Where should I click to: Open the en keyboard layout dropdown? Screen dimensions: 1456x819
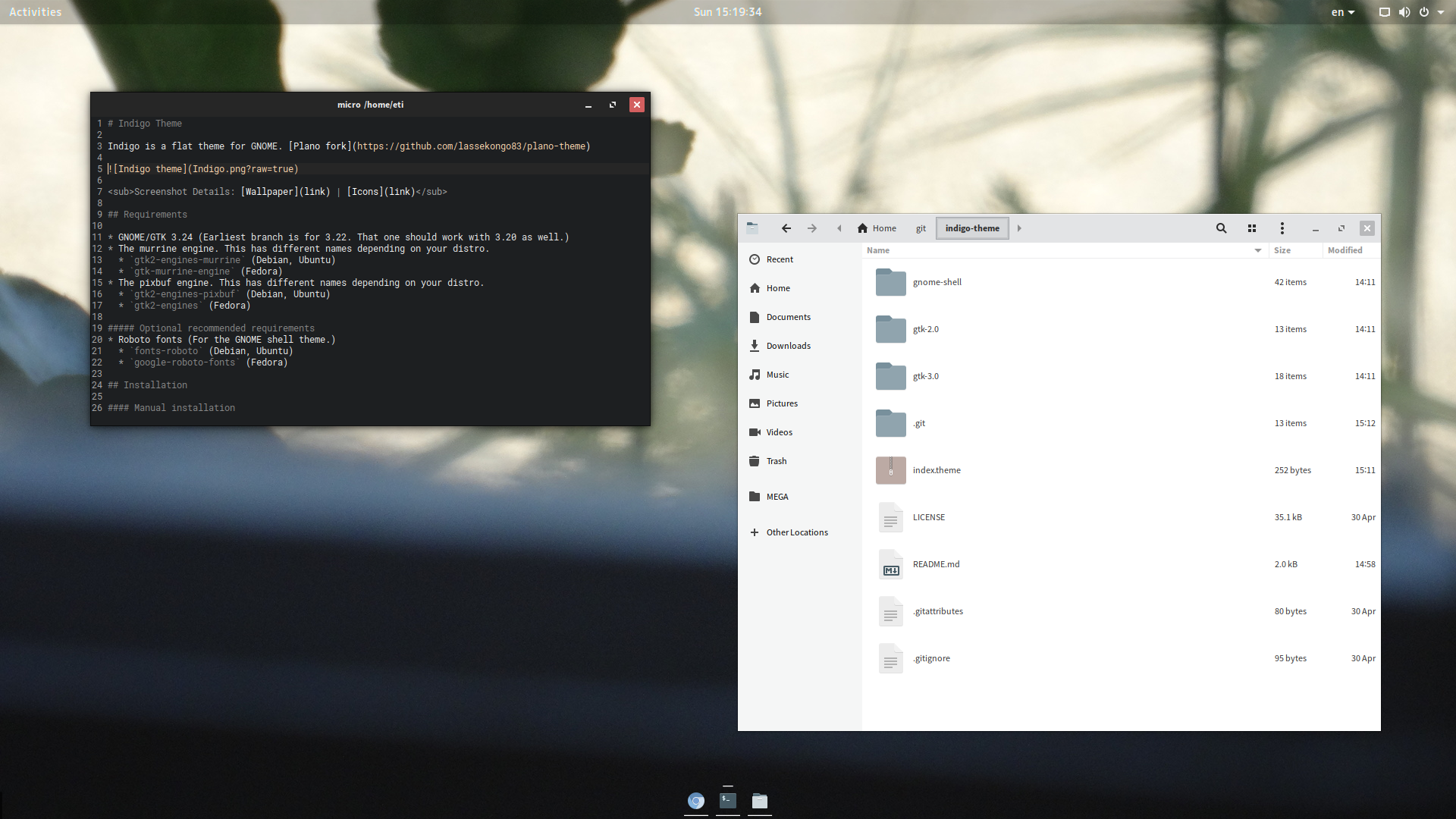point(1343,12)
